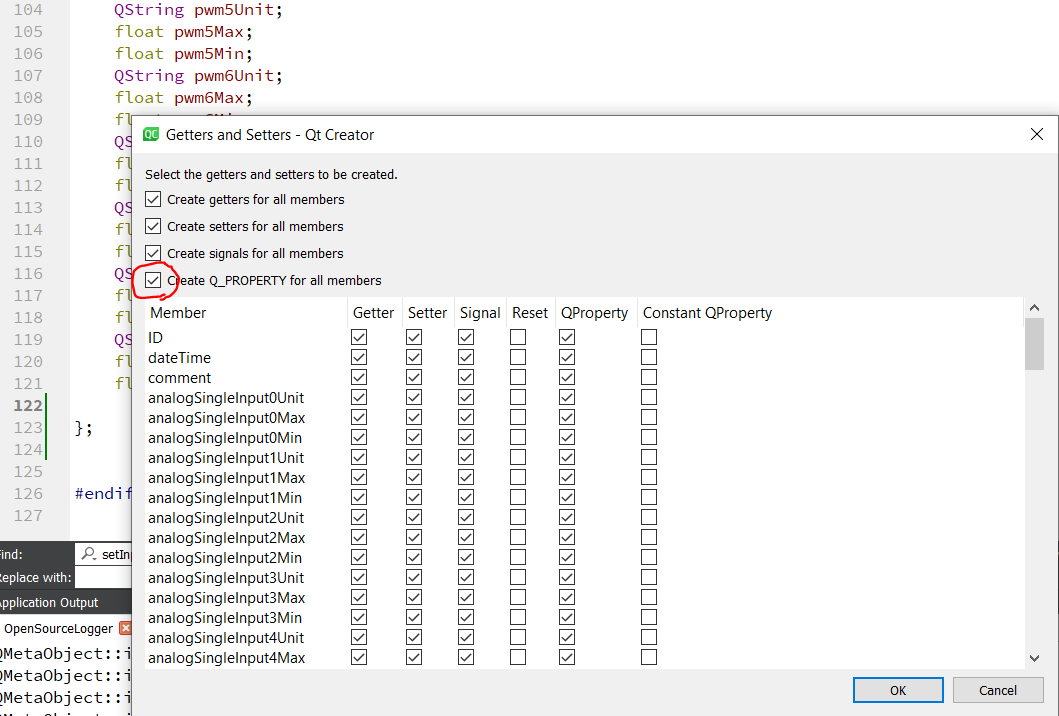Click the scroll down arrow of member list
The image size is (1059, 716).
(1034, 658)
